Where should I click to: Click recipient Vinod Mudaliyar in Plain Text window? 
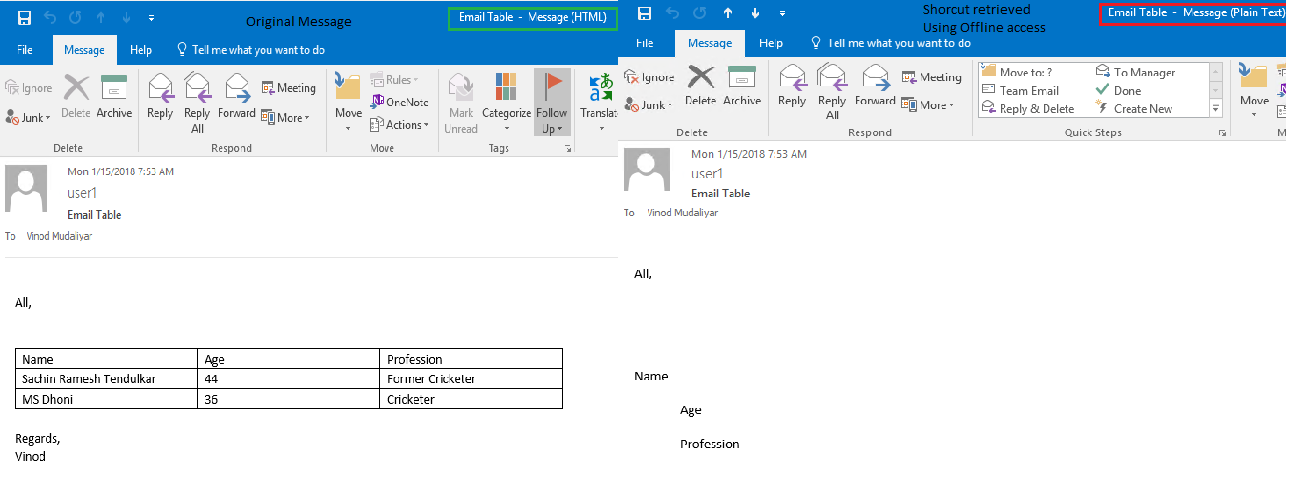coord(682,213)
